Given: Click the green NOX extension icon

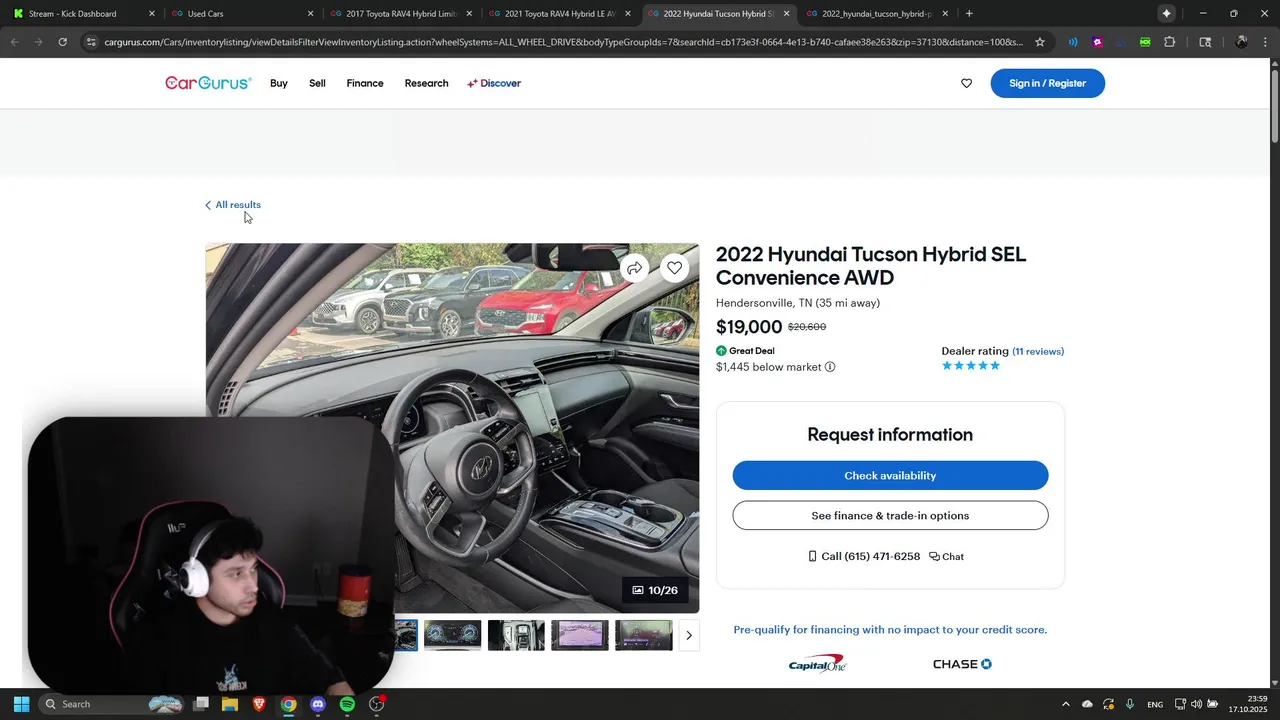Looking at the screenshot, I should point(1145,42).
